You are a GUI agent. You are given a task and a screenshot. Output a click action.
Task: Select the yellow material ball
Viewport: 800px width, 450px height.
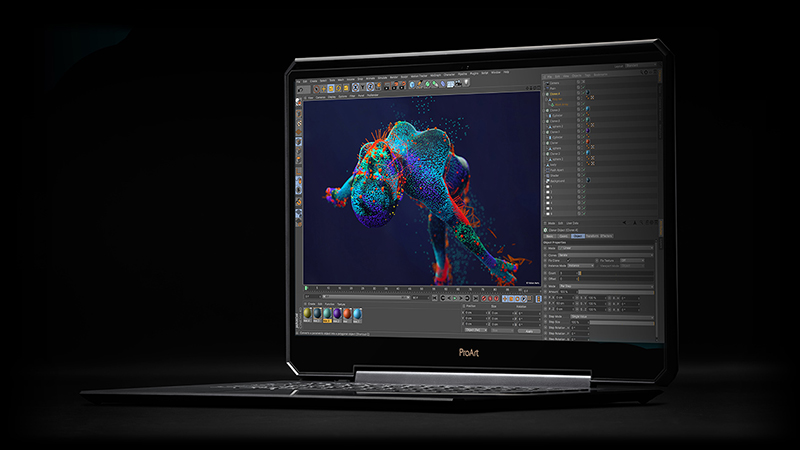point(308,313)
